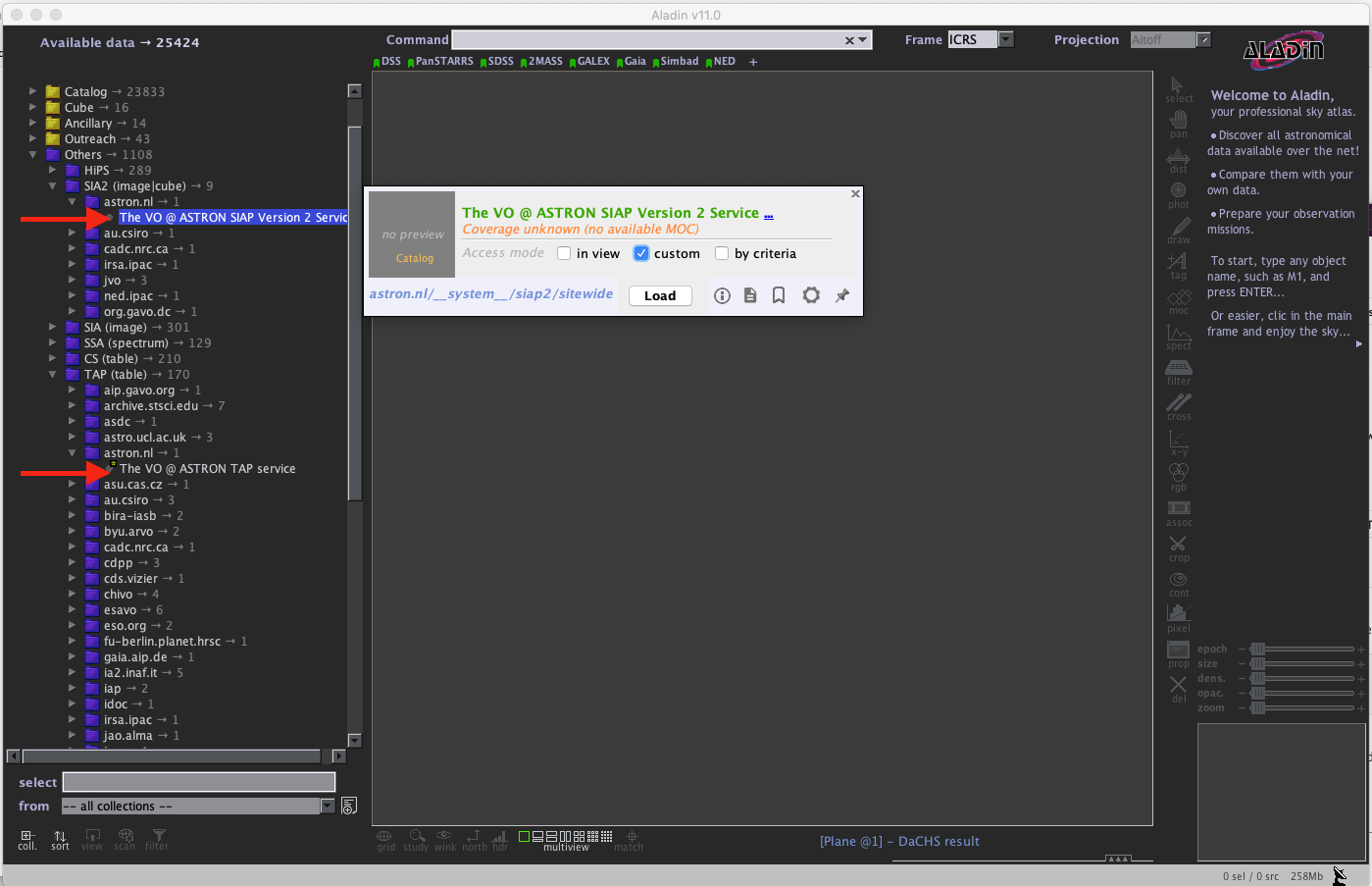Open the spect tool

click(x=1179, y=338)
